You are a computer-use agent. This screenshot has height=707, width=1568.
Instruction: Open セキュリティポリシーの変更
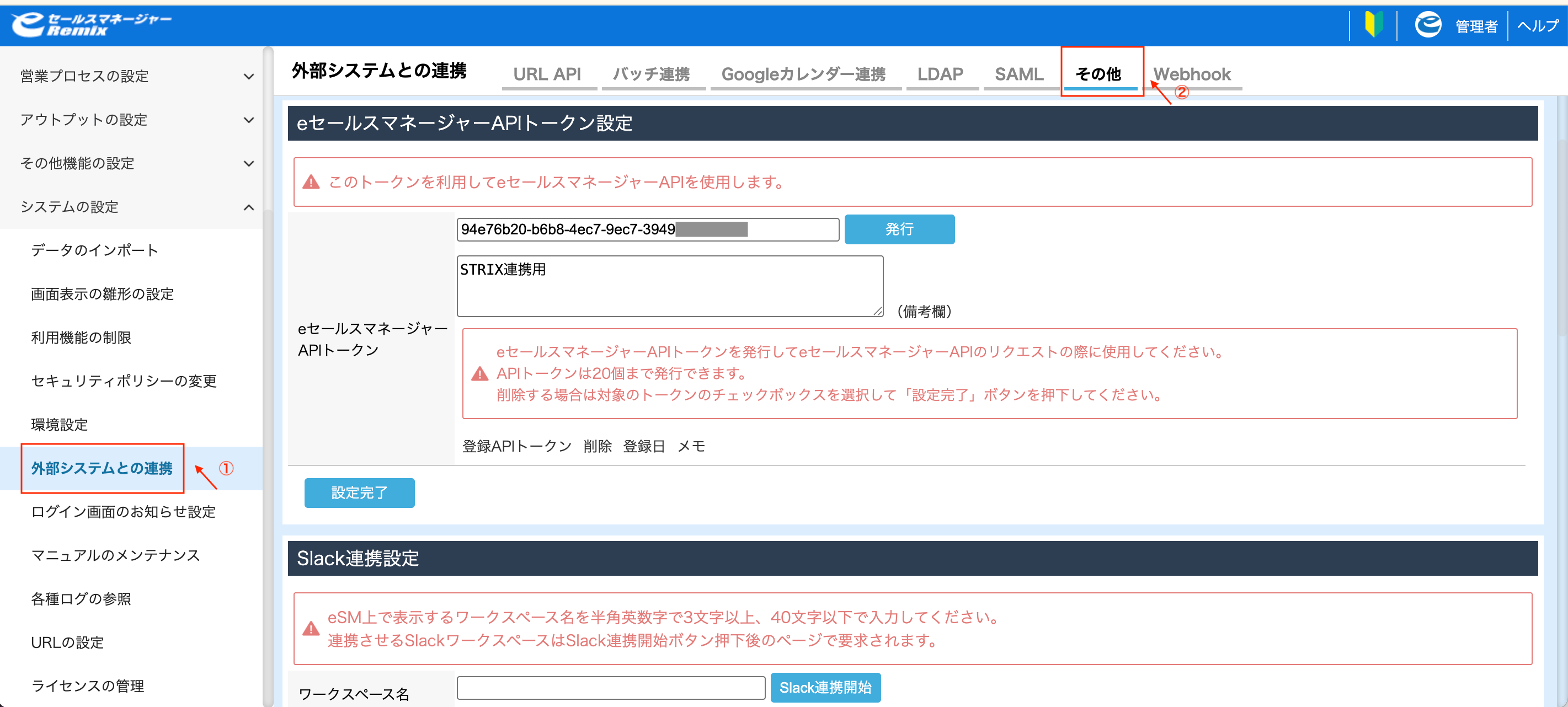124,381
